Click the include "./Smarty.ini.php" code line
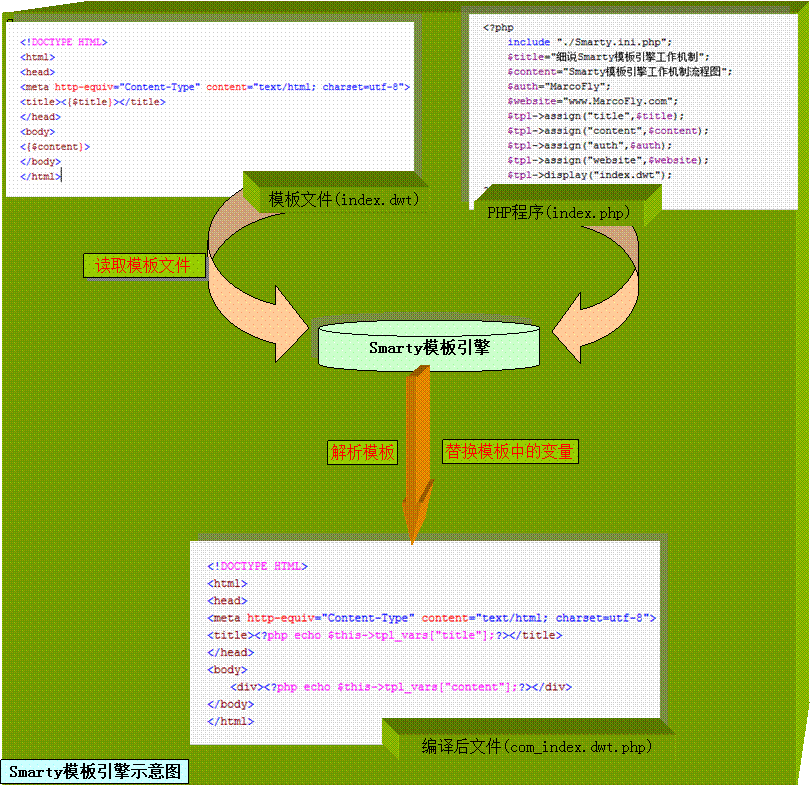Viewport: 810px width, 786px height. [x=588, y=42]
